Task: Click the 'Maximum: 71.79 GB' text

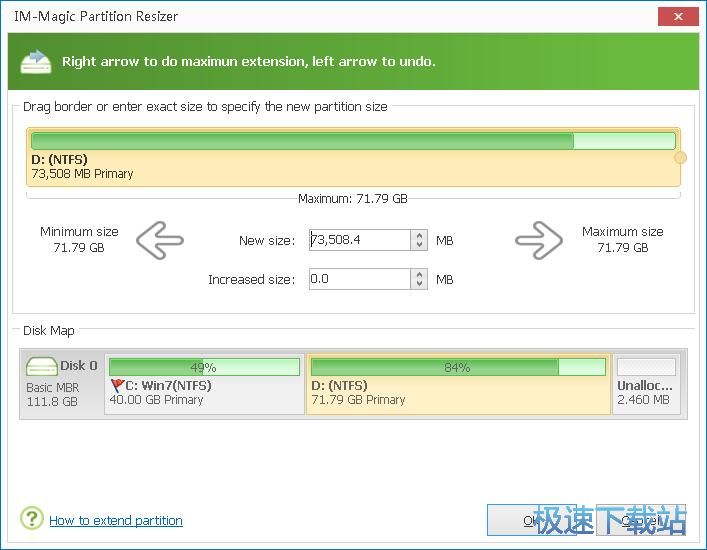Action: pyautogui.click(x=353, y=199)
